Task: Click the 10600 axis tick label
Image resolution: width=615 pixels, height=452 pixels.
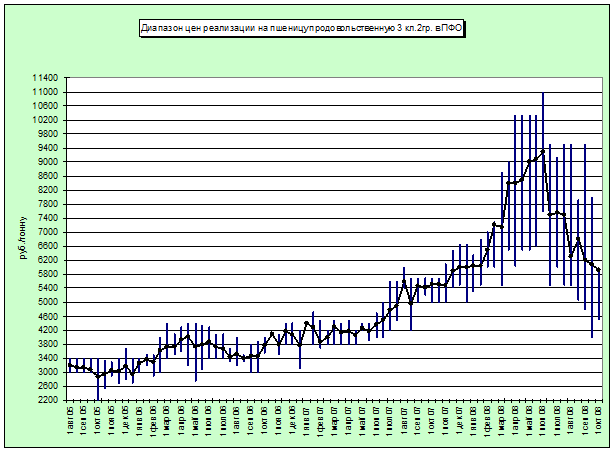Action: 46,106
